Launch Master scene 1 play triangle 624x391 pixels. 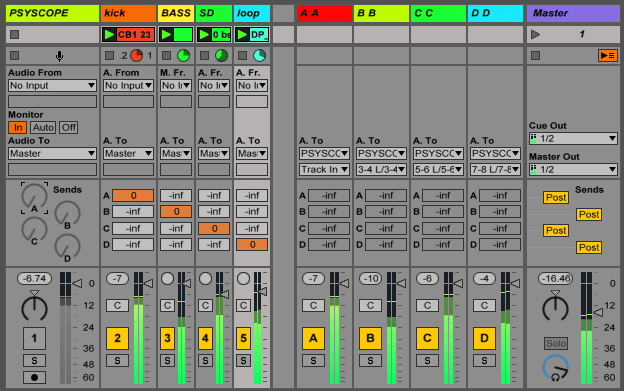tap(536, 35)
